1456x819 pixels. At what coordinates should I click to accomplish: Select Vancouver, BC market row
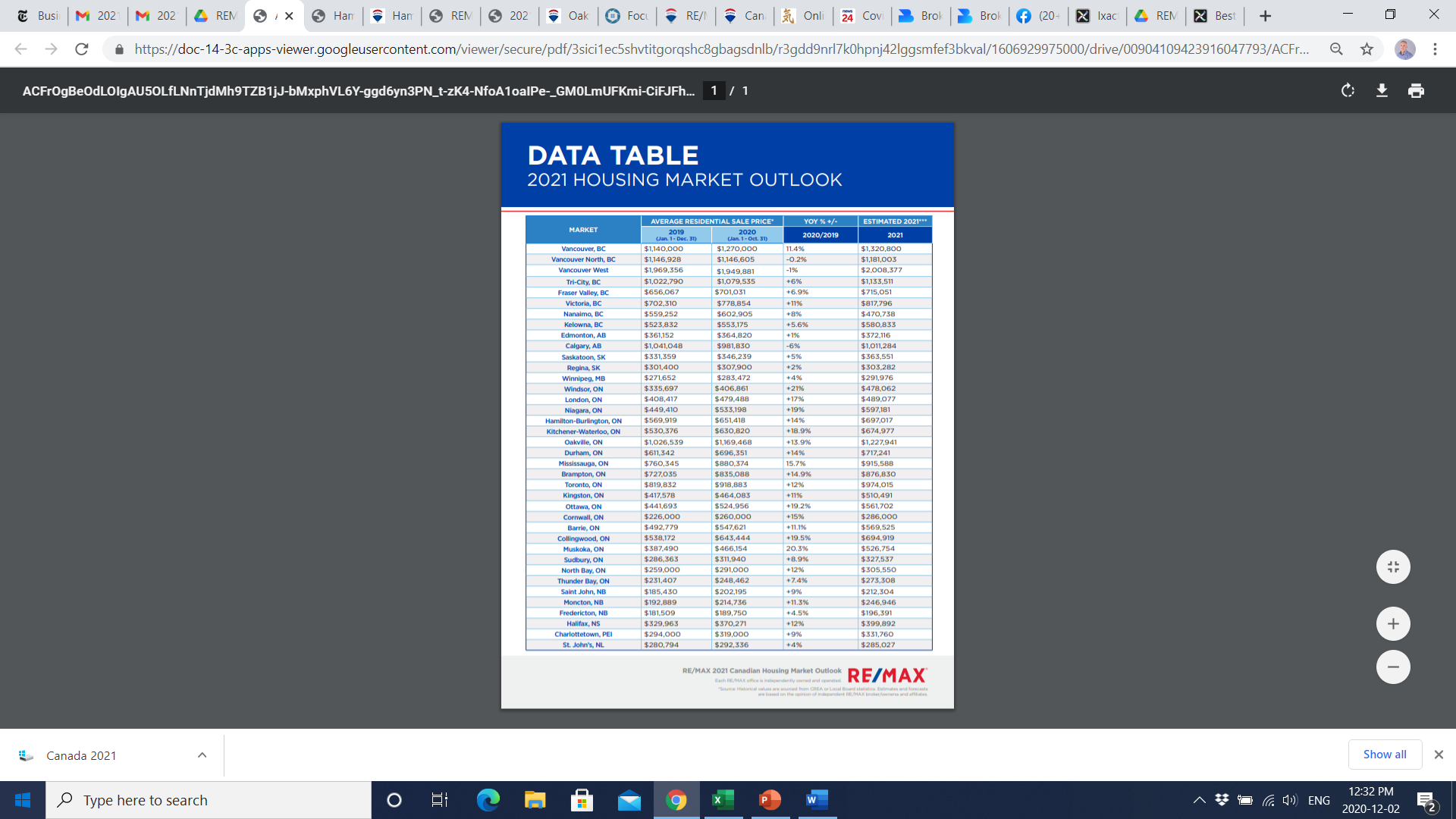(729, 249)
